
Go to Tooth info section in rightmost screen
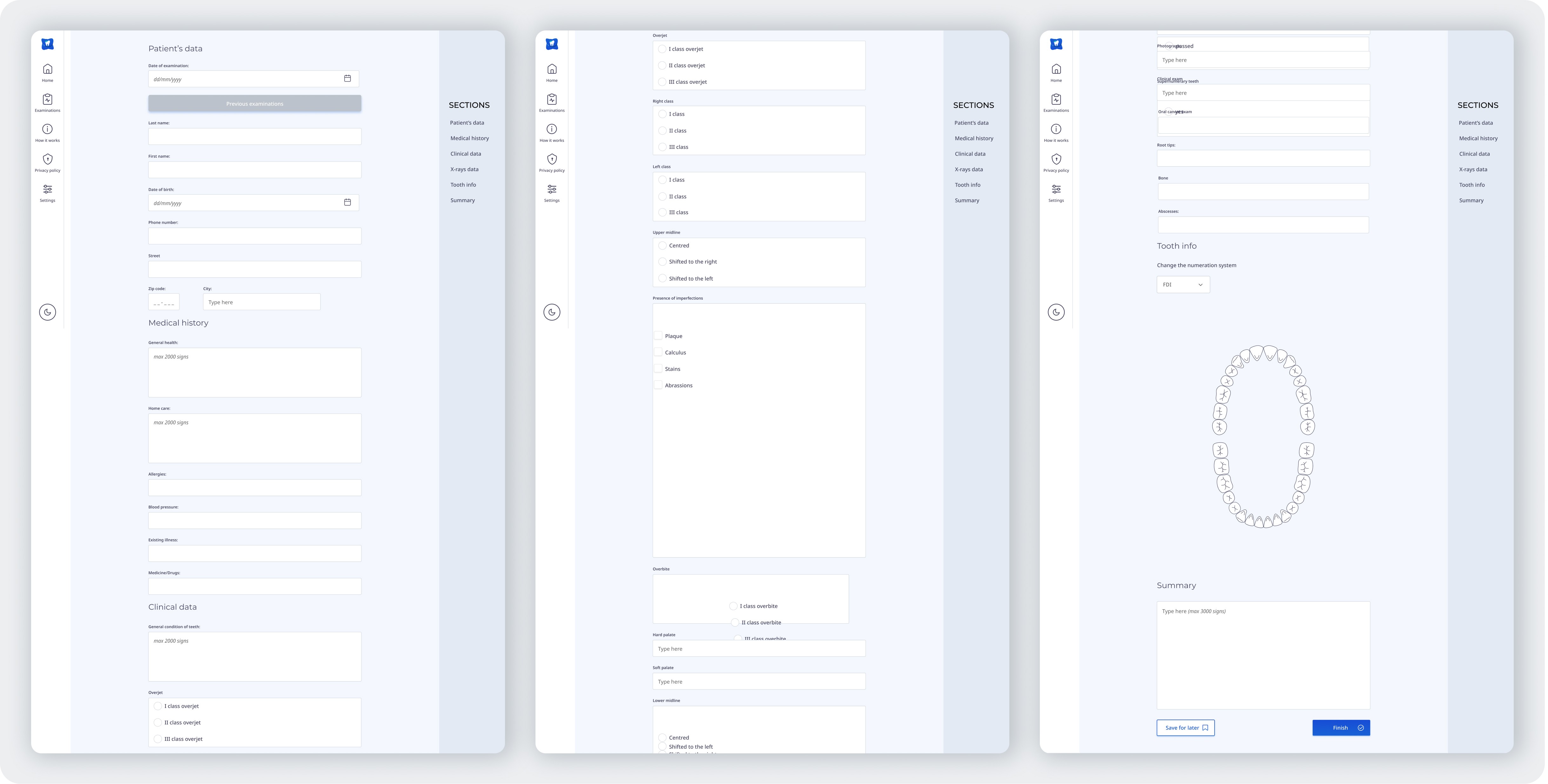(1472, 185)
